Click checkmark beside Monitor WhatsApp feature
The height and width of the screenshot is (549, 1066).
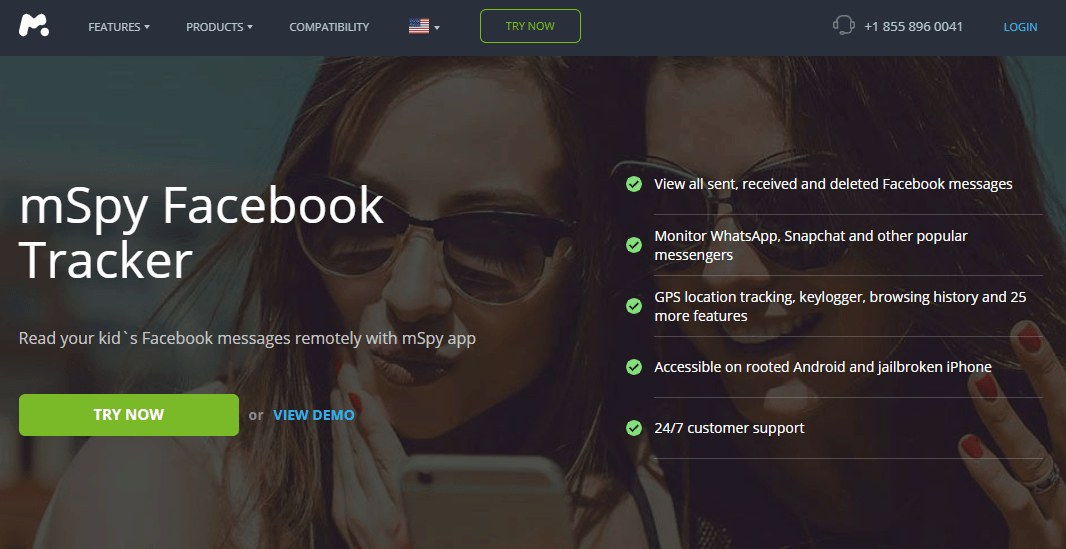tap(634, 245)
